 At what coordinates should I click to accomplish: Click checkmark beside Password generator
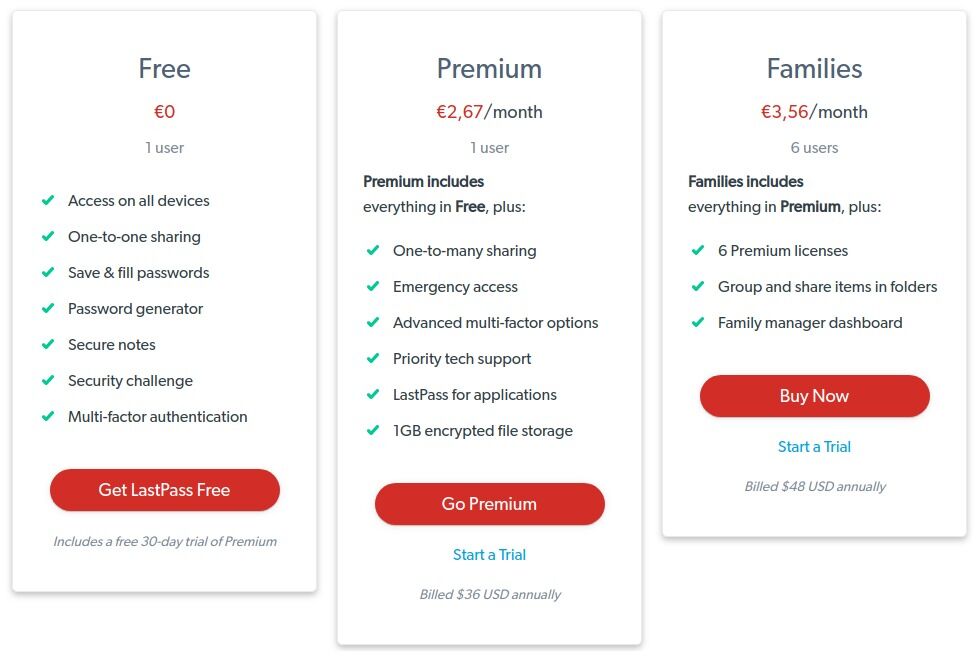coord(48,309)
